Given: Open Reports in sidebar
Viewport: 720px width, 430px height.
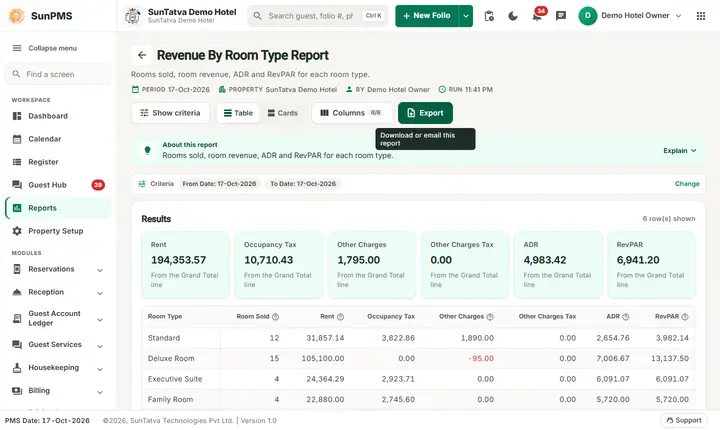Looking at the screenshot, I should pos(58,208).
